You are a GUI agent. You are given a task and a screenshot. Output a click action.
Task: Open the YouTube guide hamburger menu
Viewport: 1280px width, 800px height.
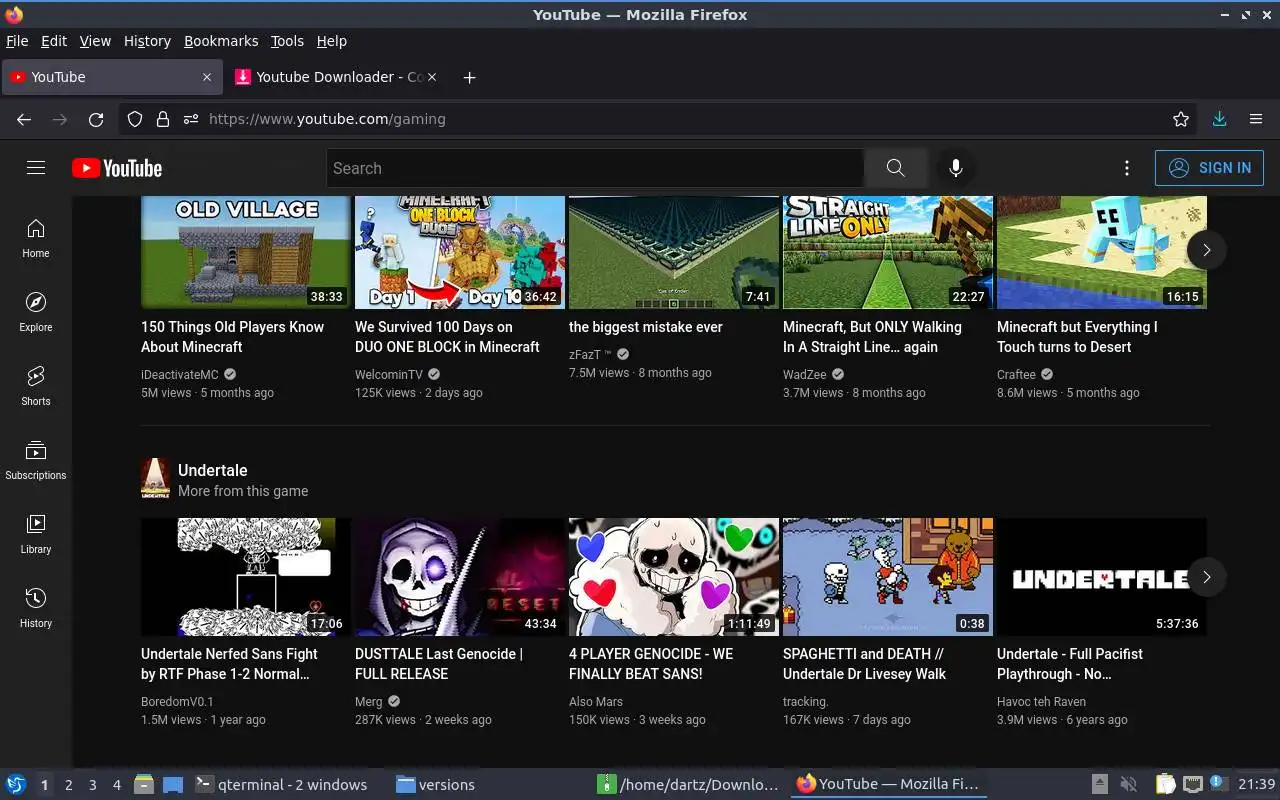(x=36, y=168)
